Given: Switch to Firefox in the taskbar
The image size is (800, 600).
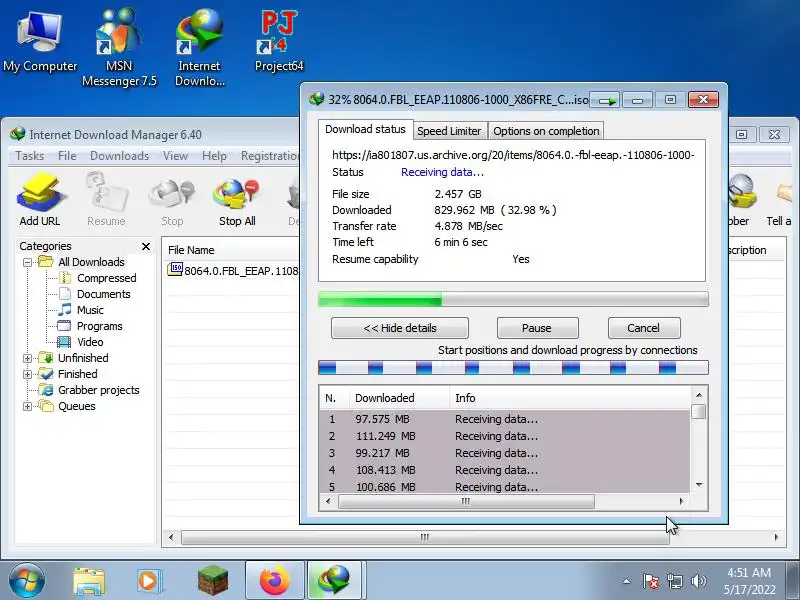Looking at the screenshot, I should [274, 581].
